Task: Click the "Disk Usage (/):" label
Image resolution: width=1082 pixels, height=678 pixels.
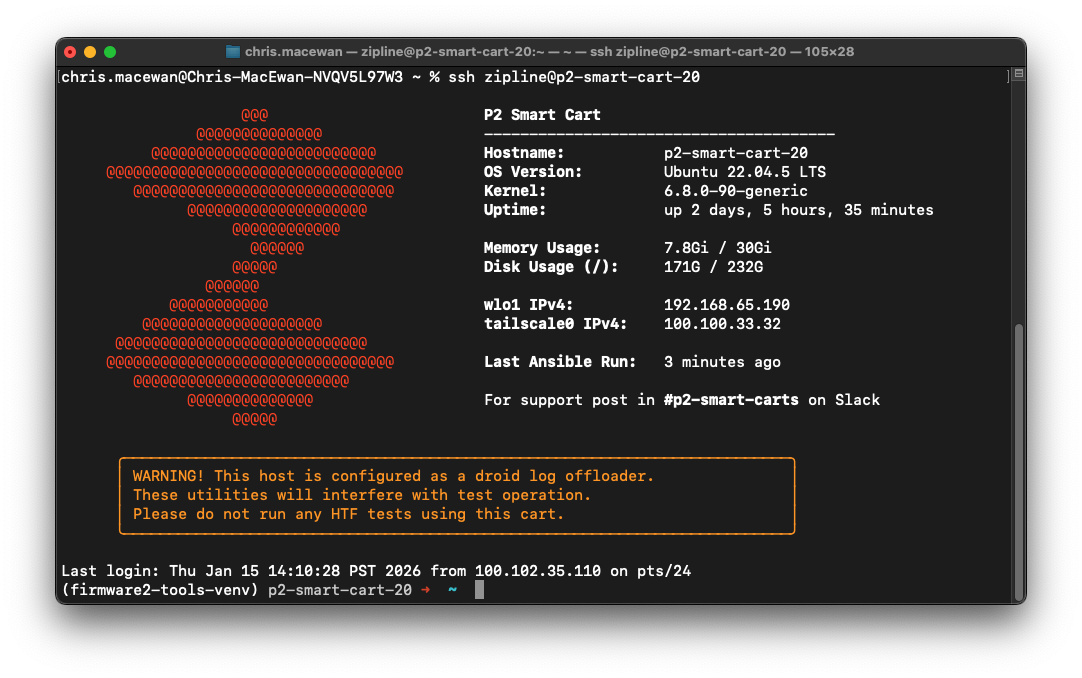Action: 551,267
